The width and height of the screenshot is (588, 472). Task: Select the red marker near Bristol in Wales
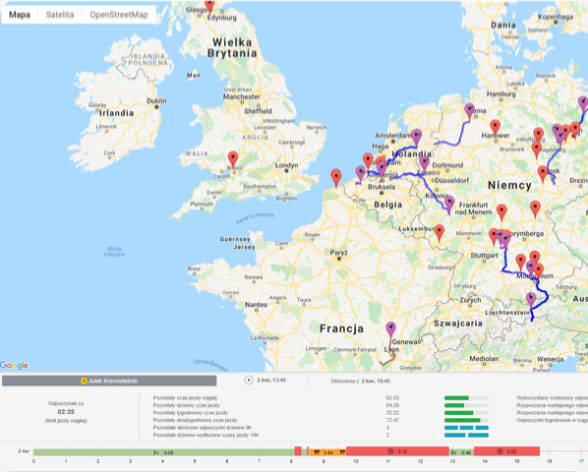[233, 159]
